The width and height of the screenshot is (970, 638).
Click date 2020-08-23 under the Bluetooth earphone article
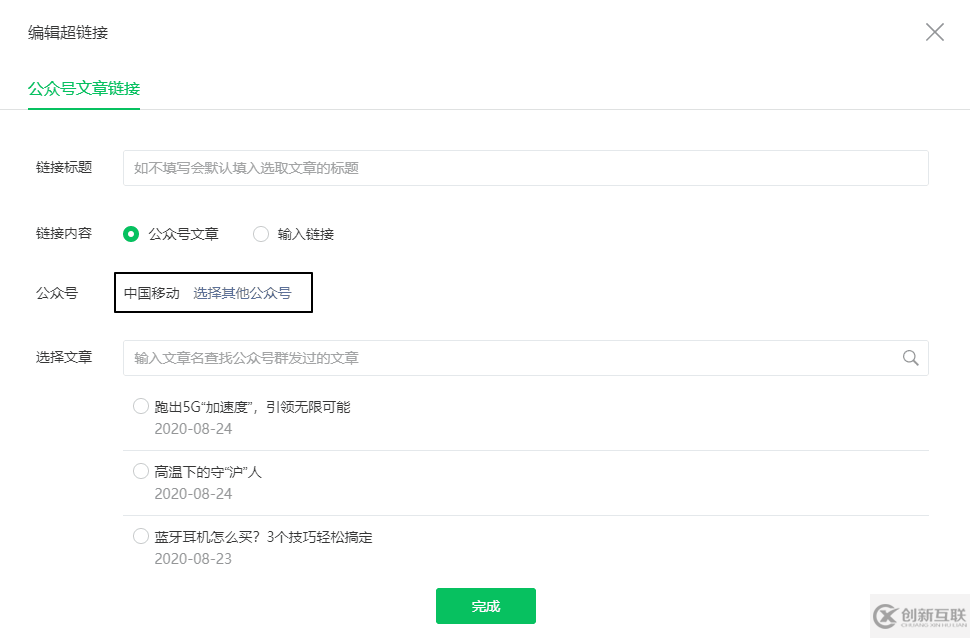(x=193, y=559)
